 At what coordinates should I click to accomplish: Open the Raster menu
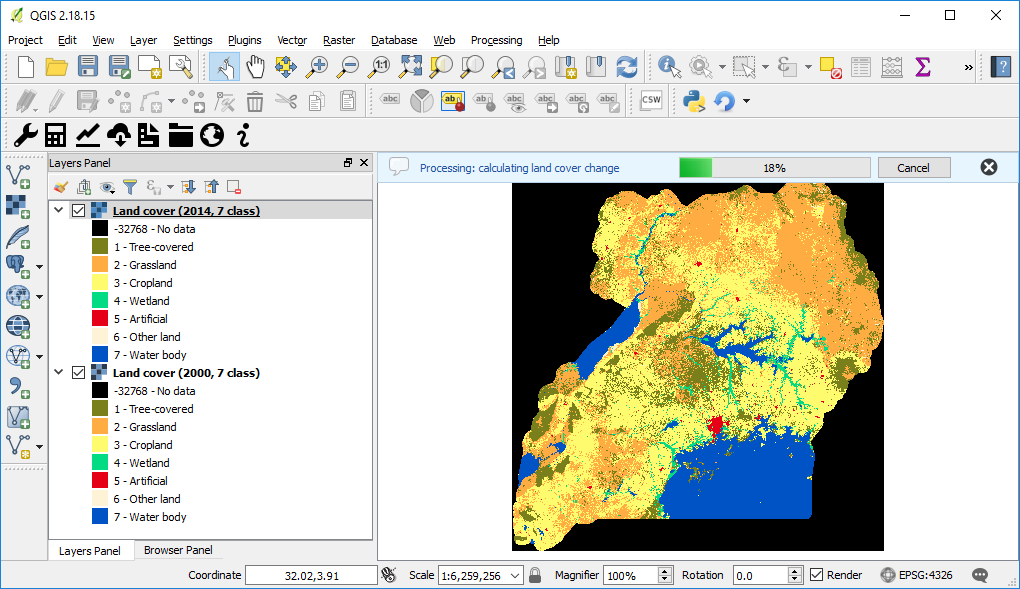[338, 40]
